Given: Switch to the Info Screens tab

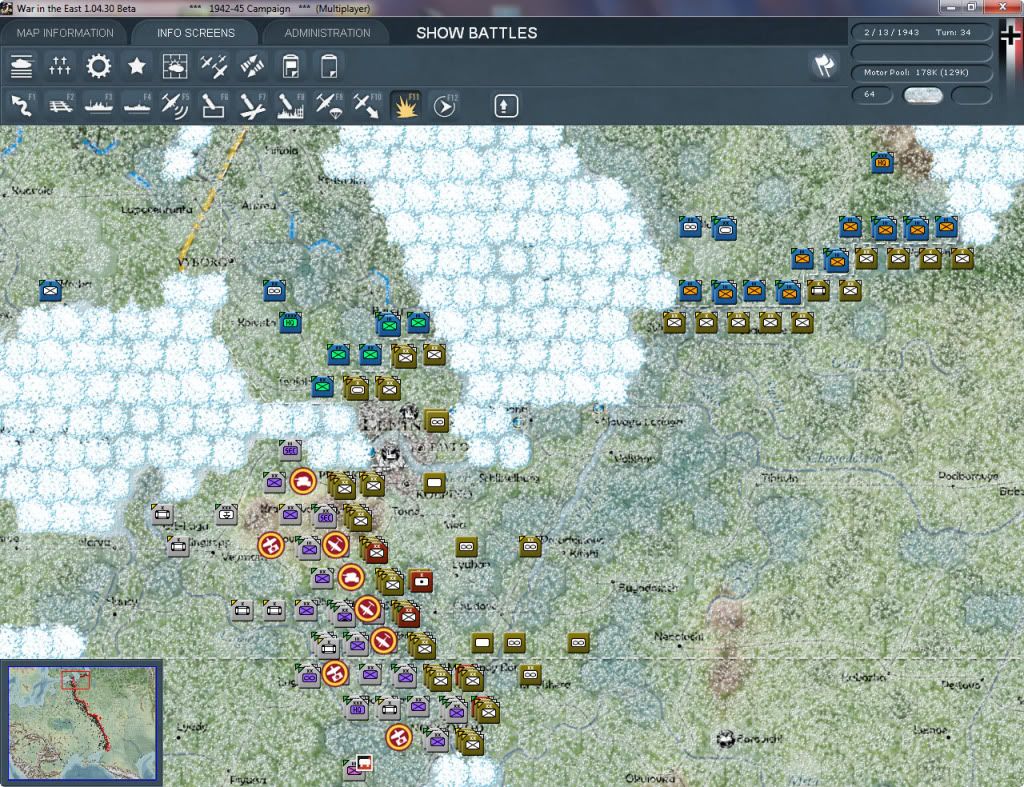Looking at the screenshot, I should tap(195, 33).
